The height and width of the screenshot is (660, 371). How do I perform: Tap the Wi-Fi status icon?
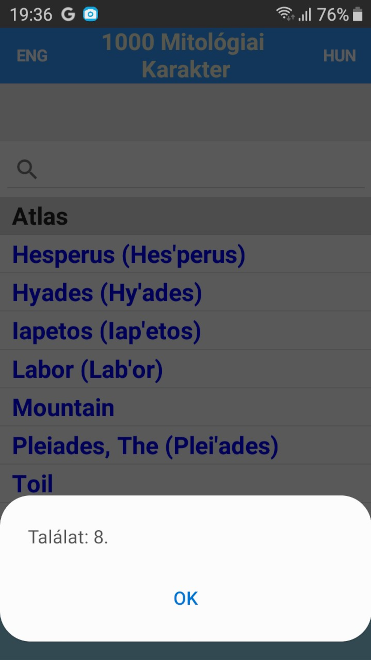(285, 14)
